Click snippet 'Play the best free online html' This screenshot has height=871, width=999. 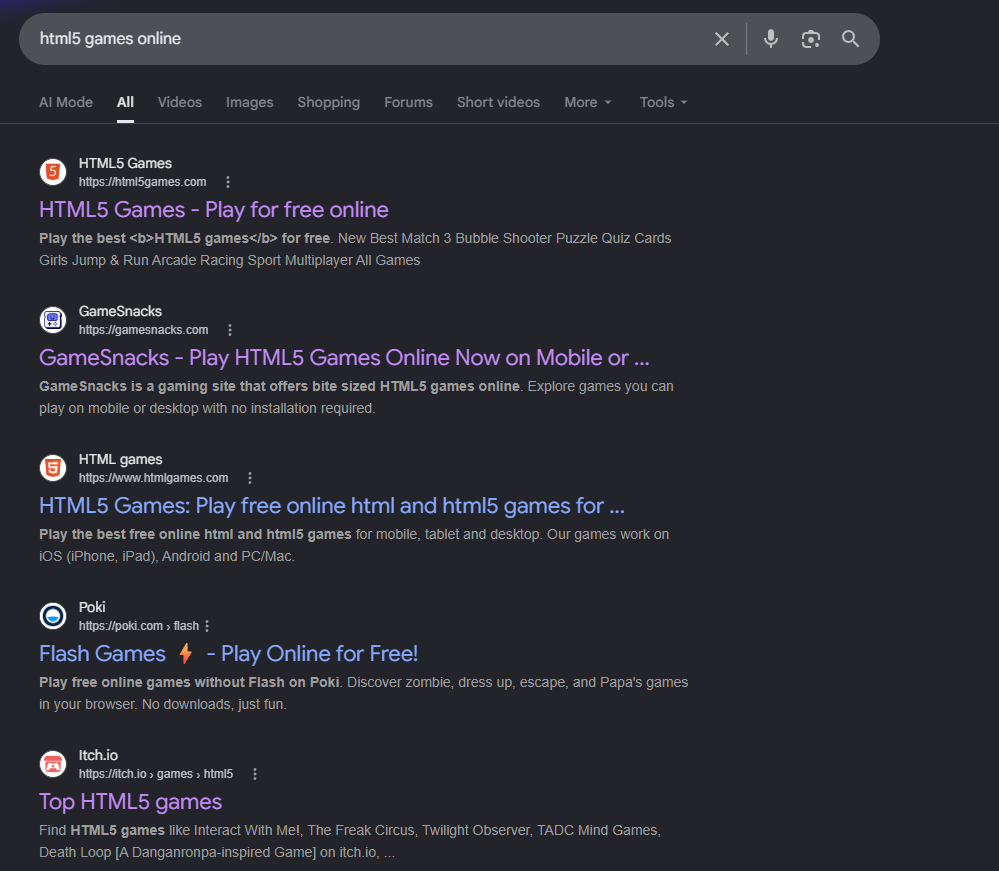click(x=195, y=534)
